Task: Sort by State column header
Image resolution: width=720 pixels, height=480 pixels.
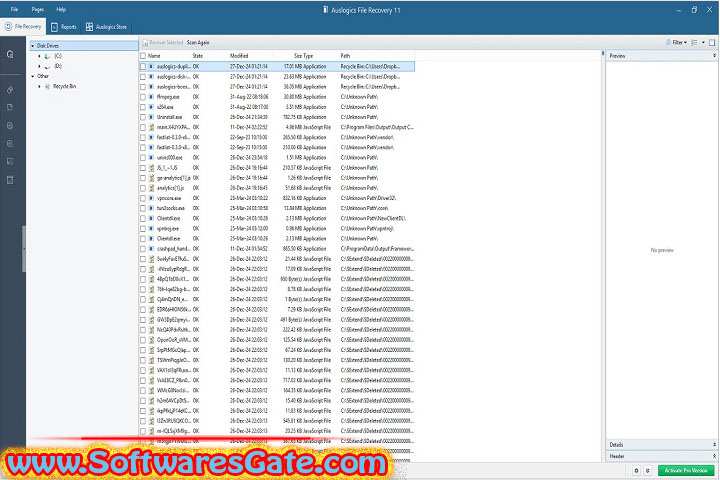Action: click(x=197, y=56)
